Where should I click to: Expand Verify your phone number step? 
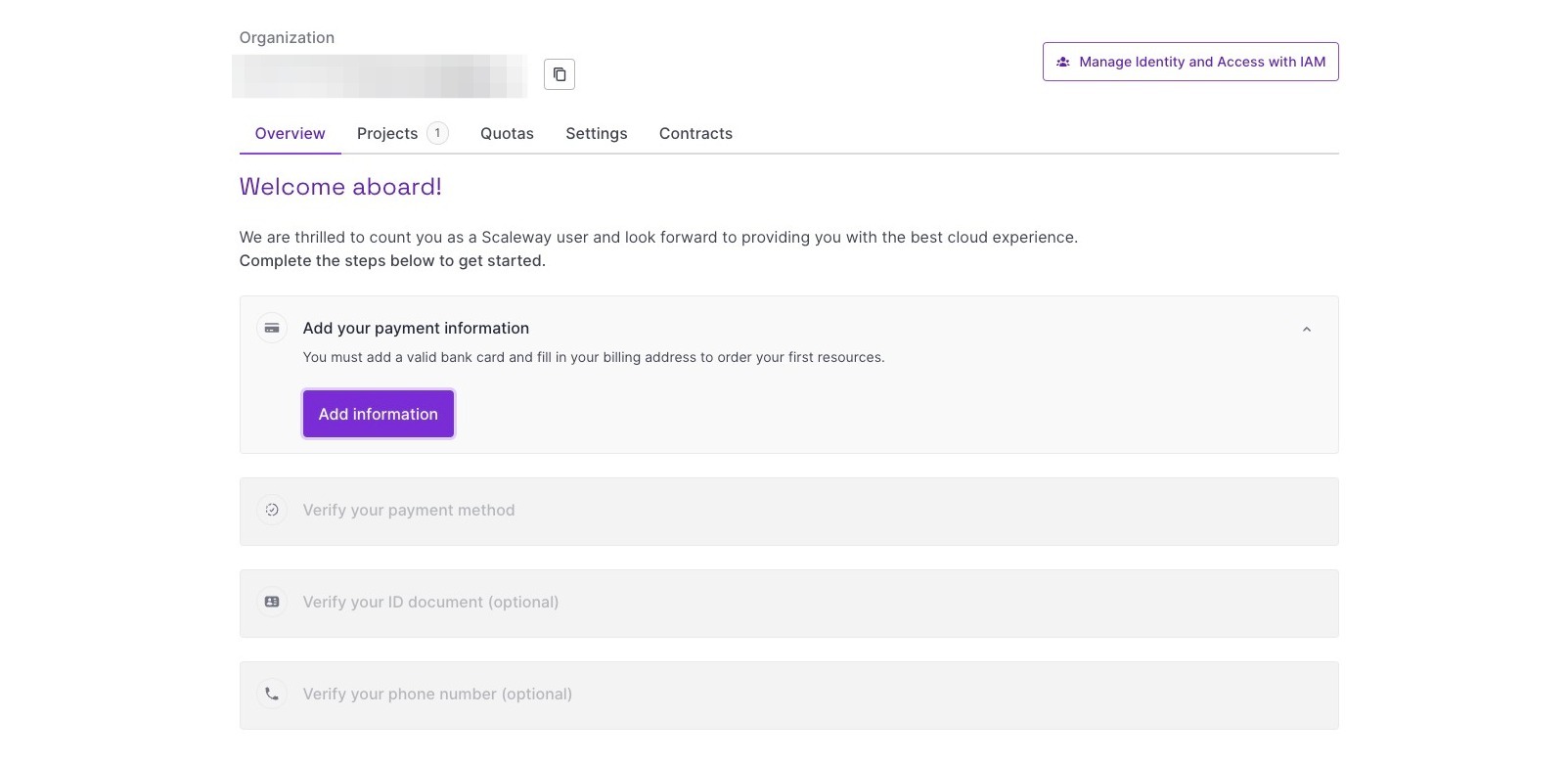788,696
